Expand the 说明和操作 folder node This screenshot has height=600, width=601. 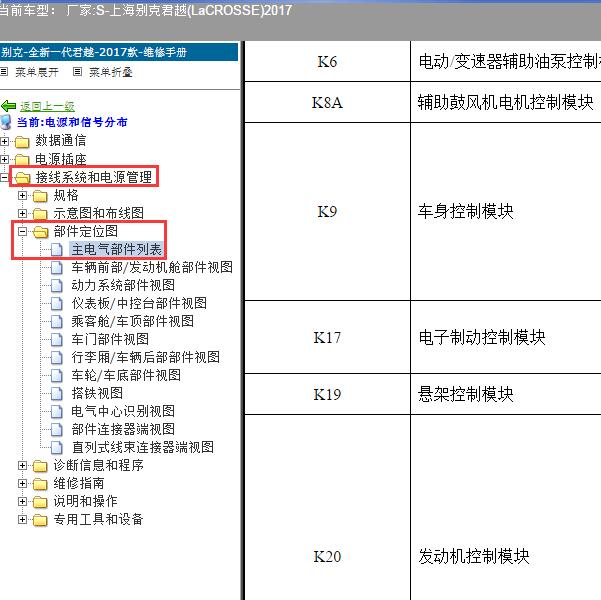[22, 501]
